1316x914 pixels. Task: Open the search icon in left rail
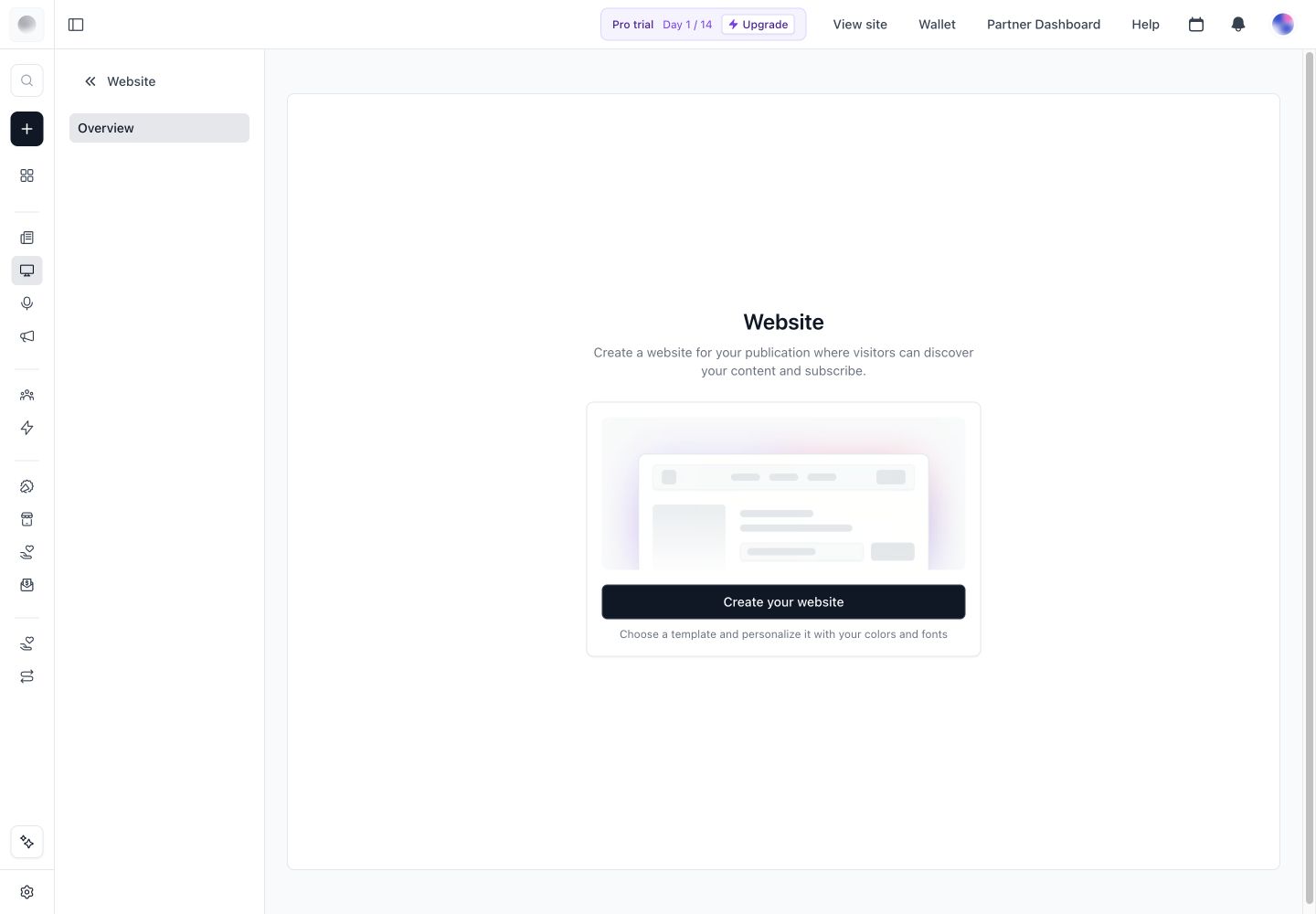point(27,80)
